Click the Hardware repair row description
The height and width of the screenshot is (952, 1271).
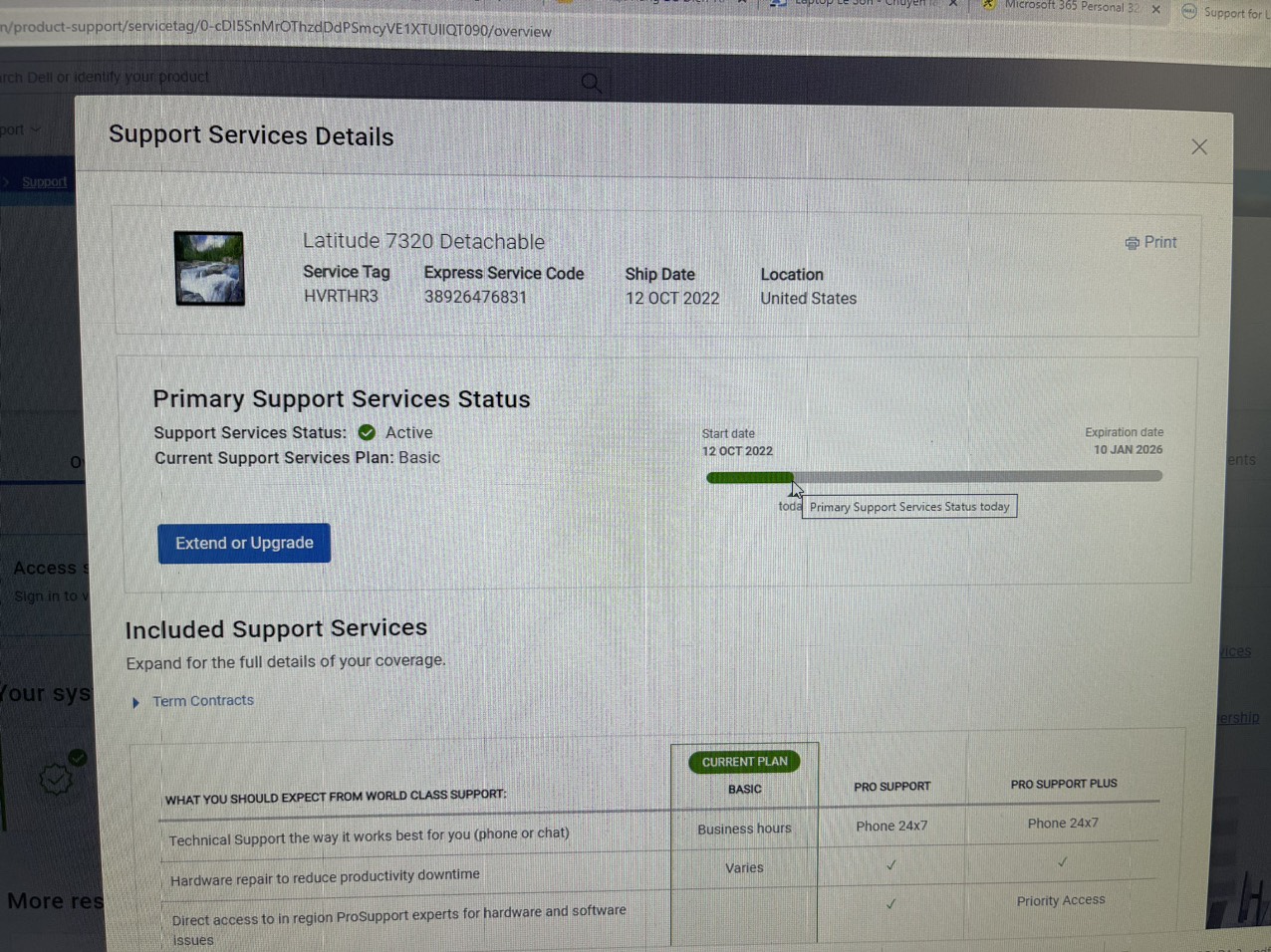coord(325,877)
